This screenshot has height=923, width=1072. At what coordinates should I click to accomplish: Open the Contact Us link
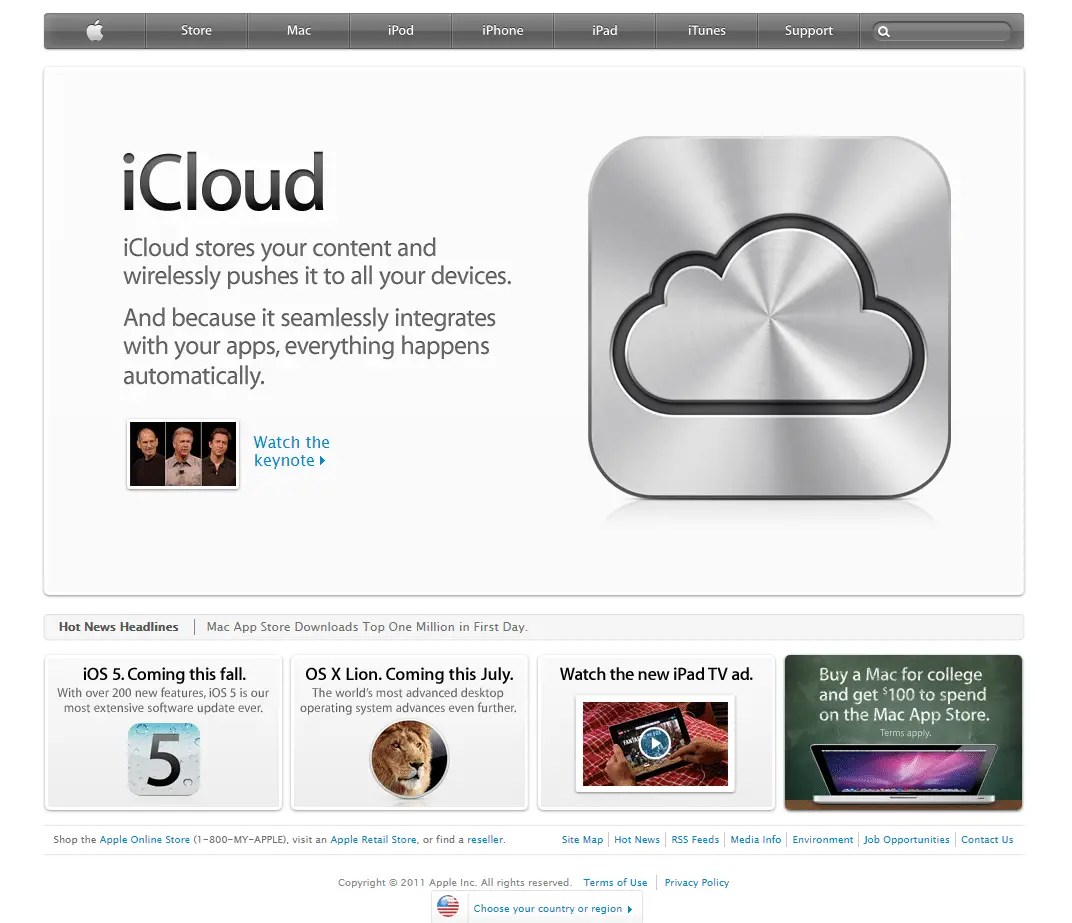tap(987, 840)
